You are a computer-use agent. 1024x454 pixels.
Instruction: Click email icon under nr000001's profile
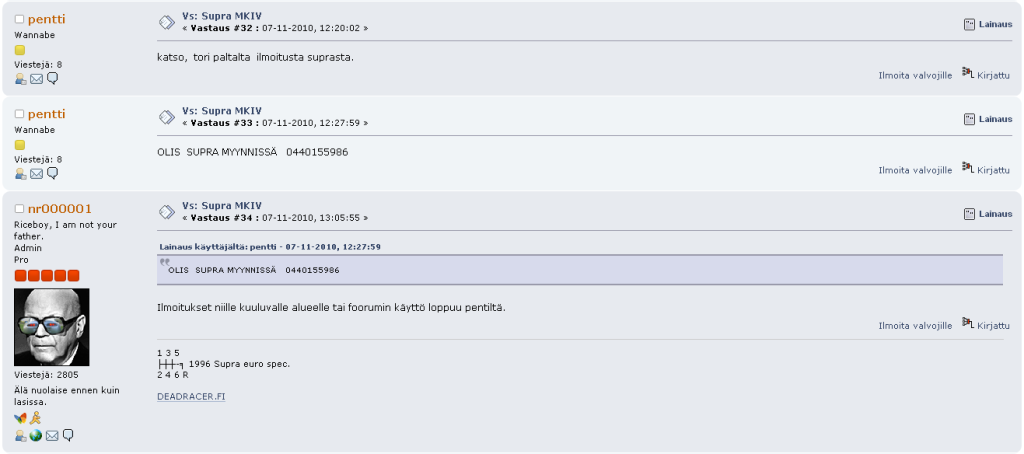click(x=52, y=436)
